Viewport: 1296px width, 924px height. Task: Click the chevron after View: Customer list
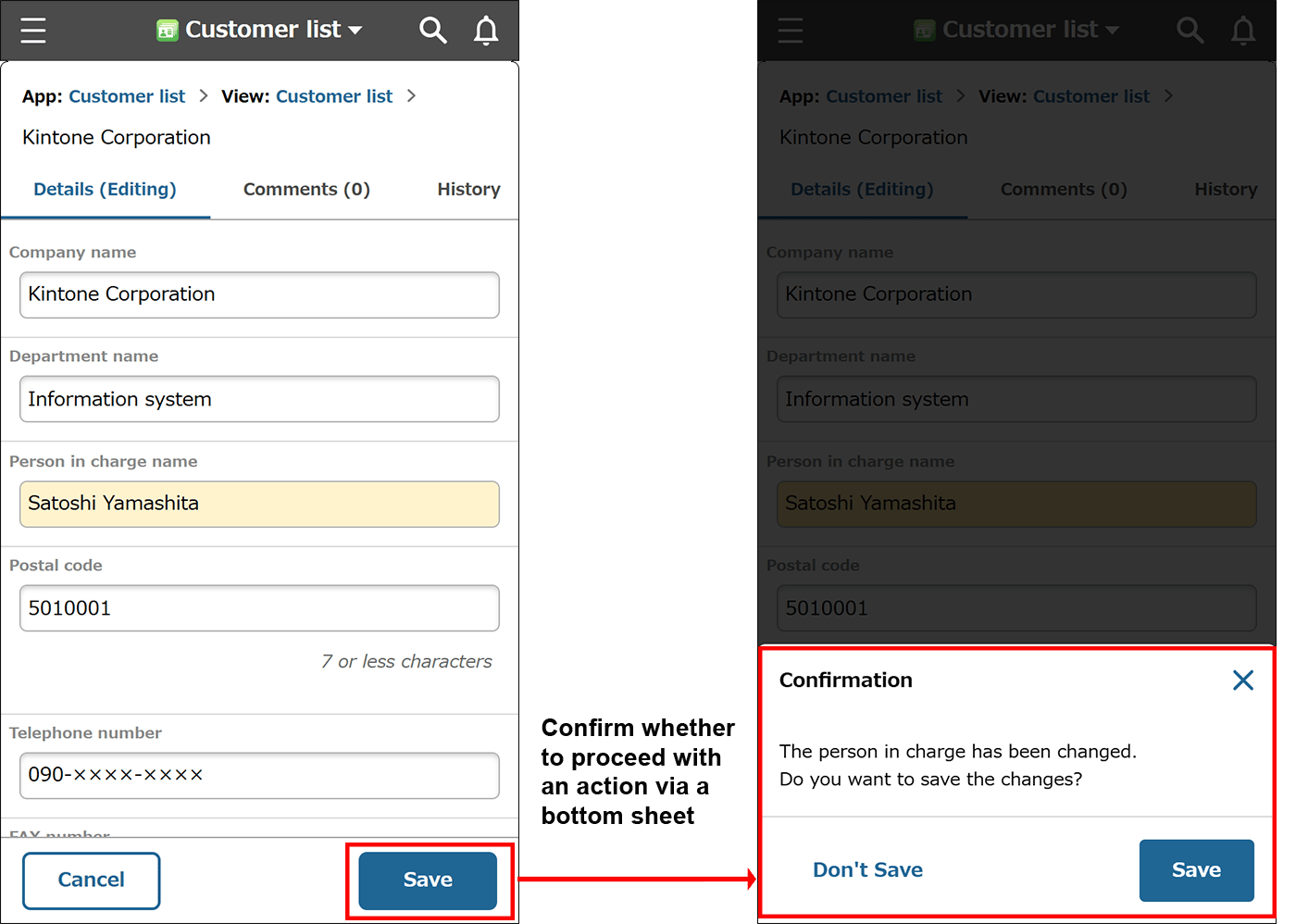[x=412, y=96]
